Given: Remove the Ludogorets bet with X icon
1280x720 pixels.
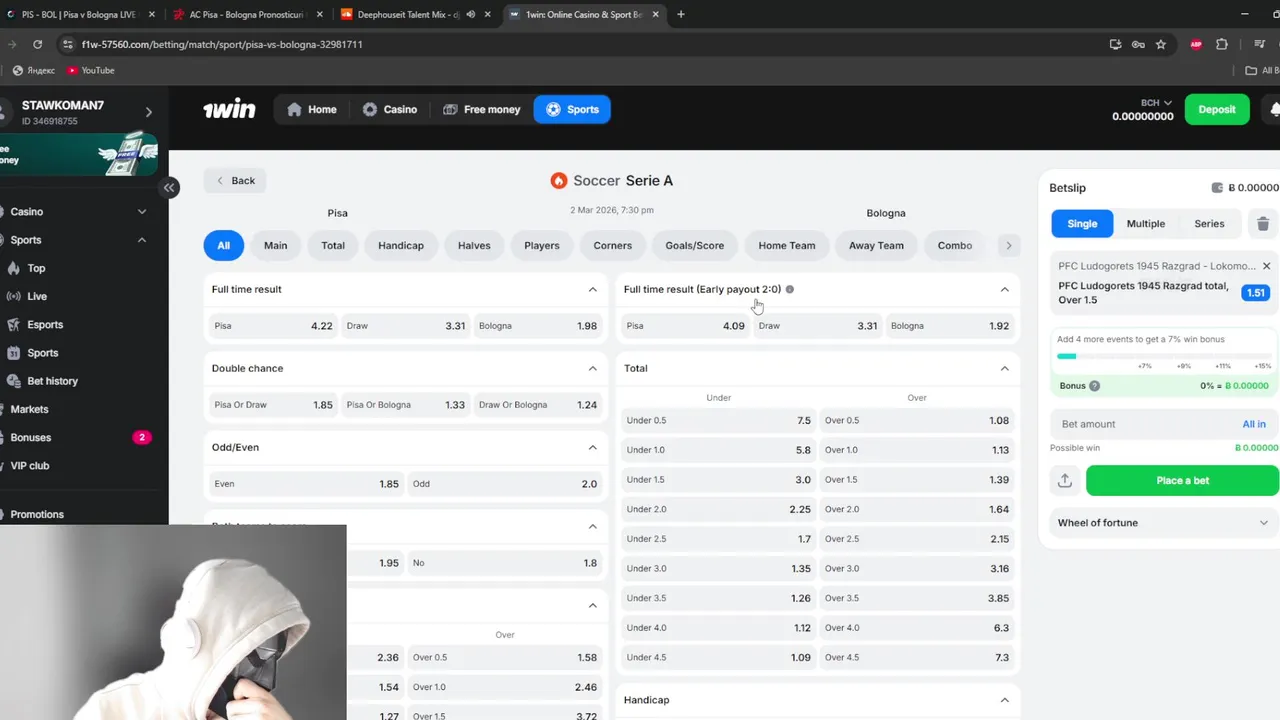Looking at the screenshot, I should [1266, 266].
